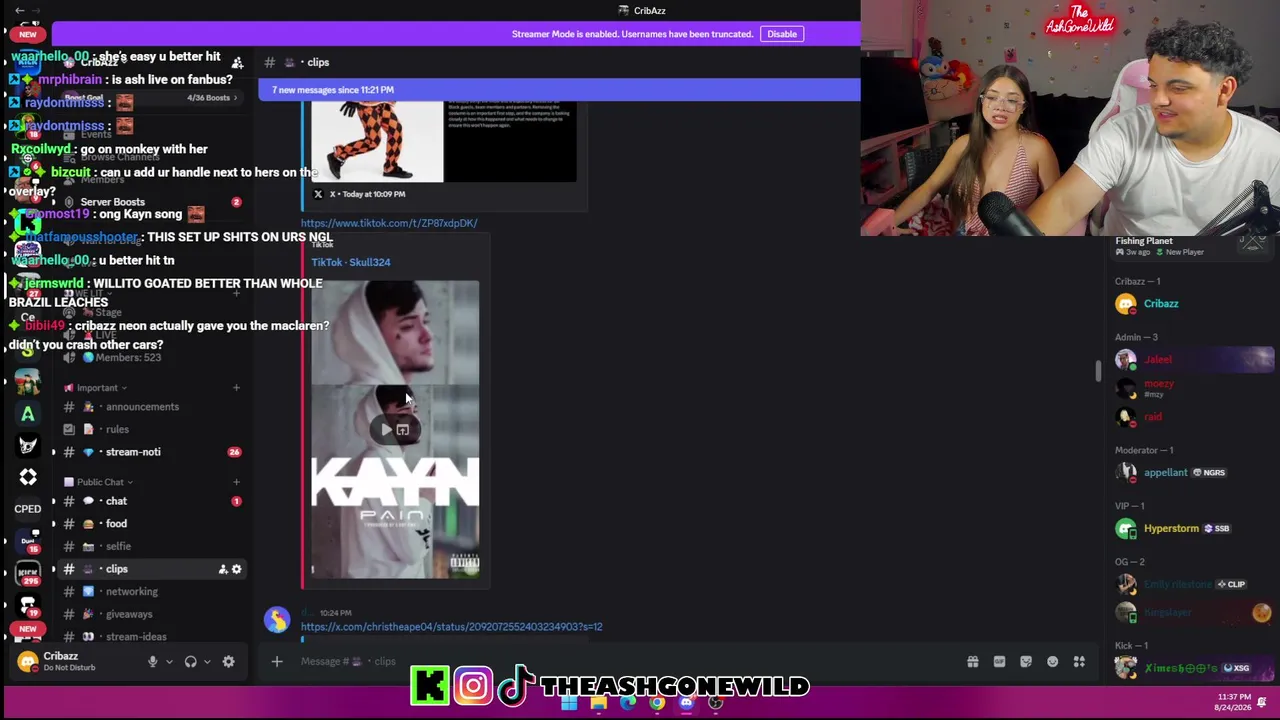The width and height of the screenshot is (1280, 720).
Task: Open the server with 15 badge
Action: coord(28,541)
